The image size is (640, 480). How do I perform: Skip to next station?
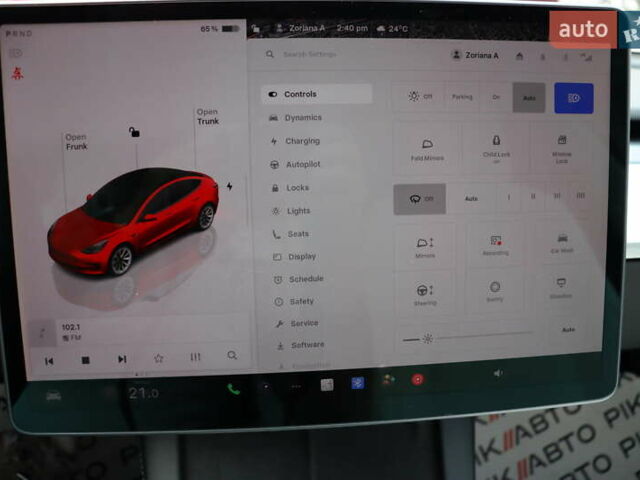(x=122, y=359)
